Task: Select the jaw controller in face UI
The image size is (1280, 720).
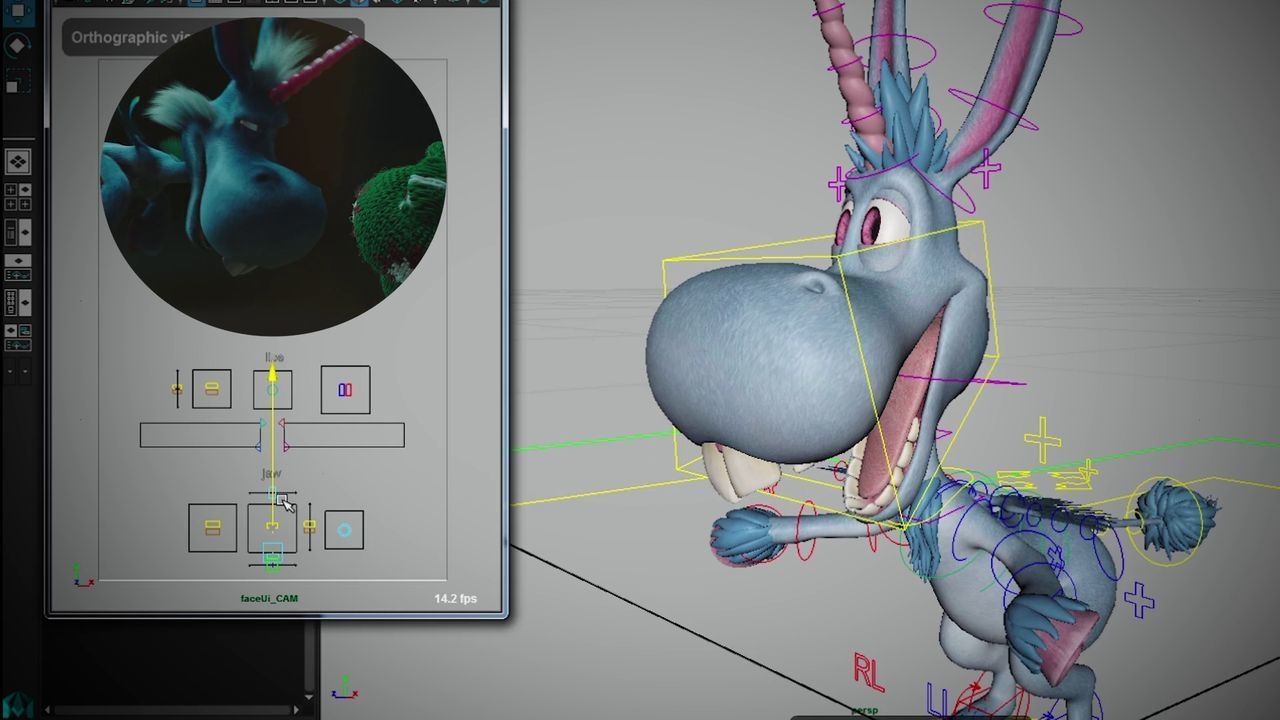Action: tap(272, 528)
